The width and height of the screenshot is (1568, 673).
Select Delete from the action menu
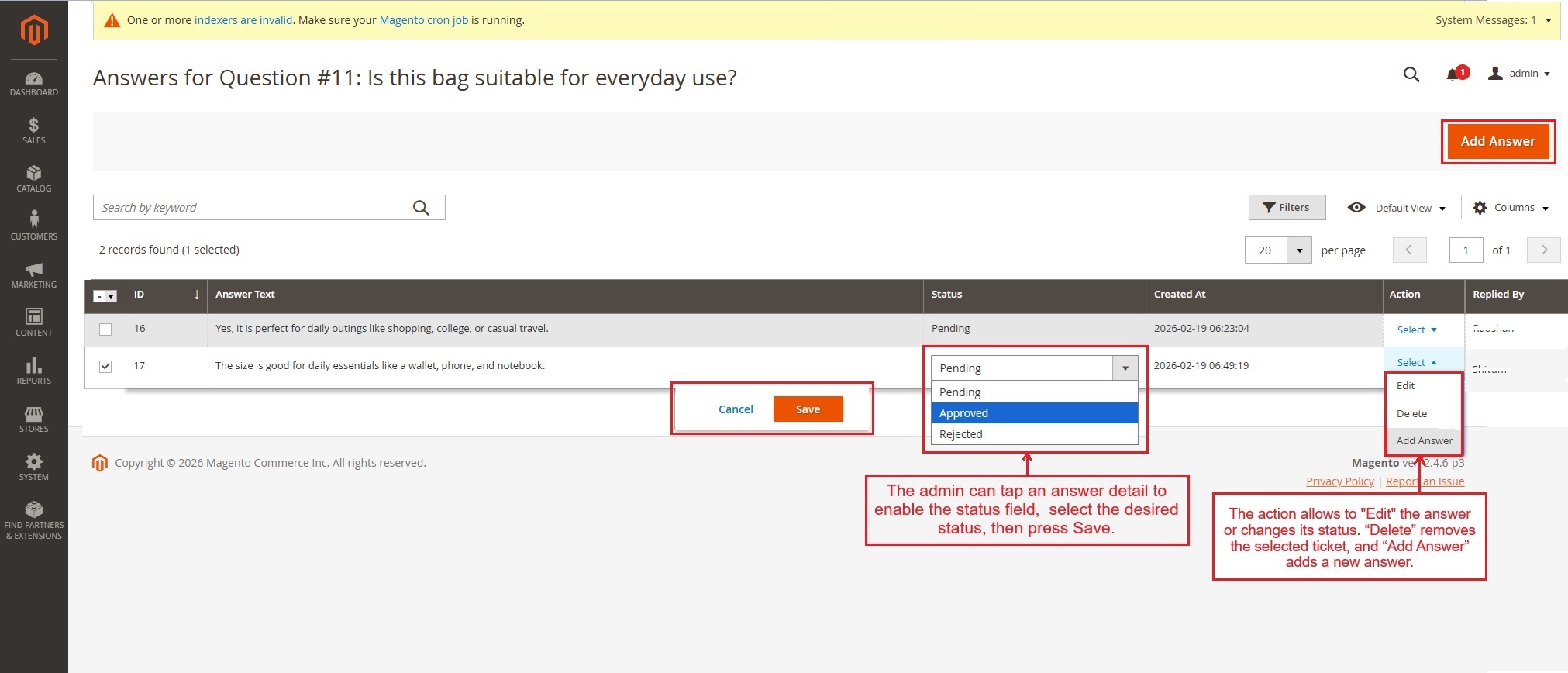pyautogui.click(x=1411, y=414)
